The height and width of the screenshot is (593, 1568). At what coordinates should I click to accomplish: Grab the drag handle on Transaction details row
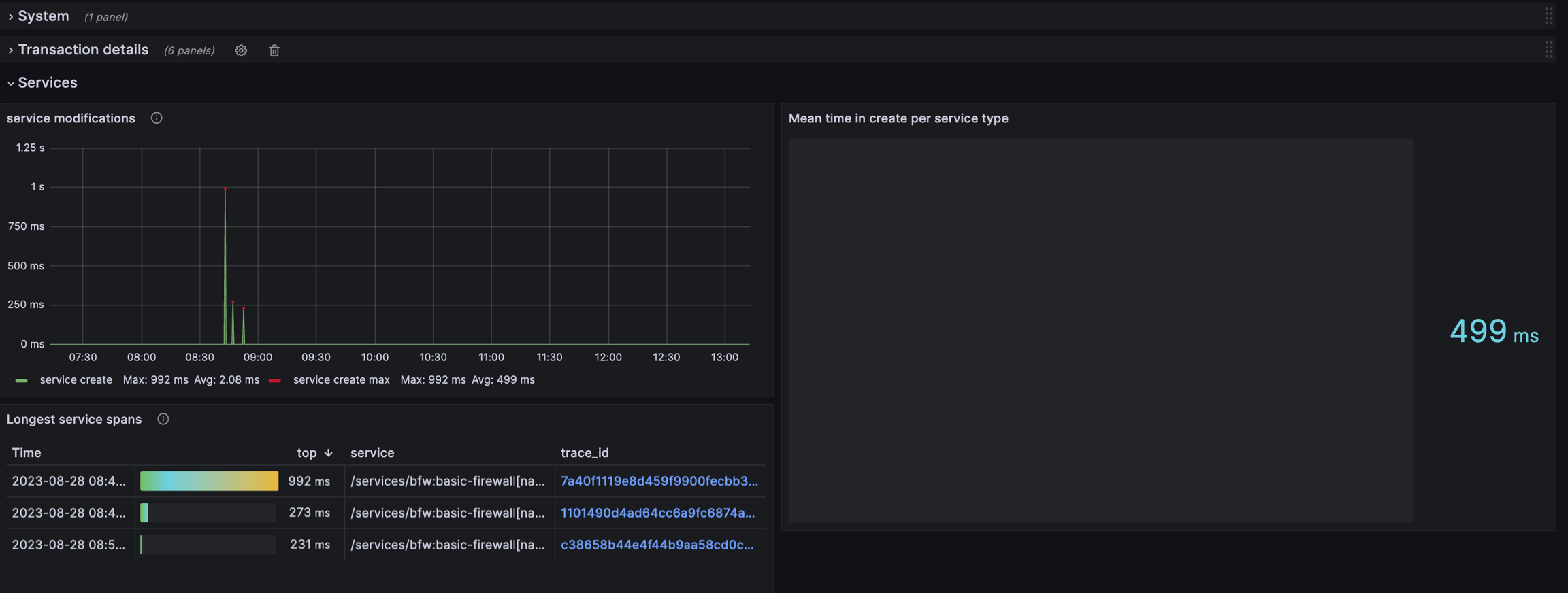click(x=1548, y=50)
